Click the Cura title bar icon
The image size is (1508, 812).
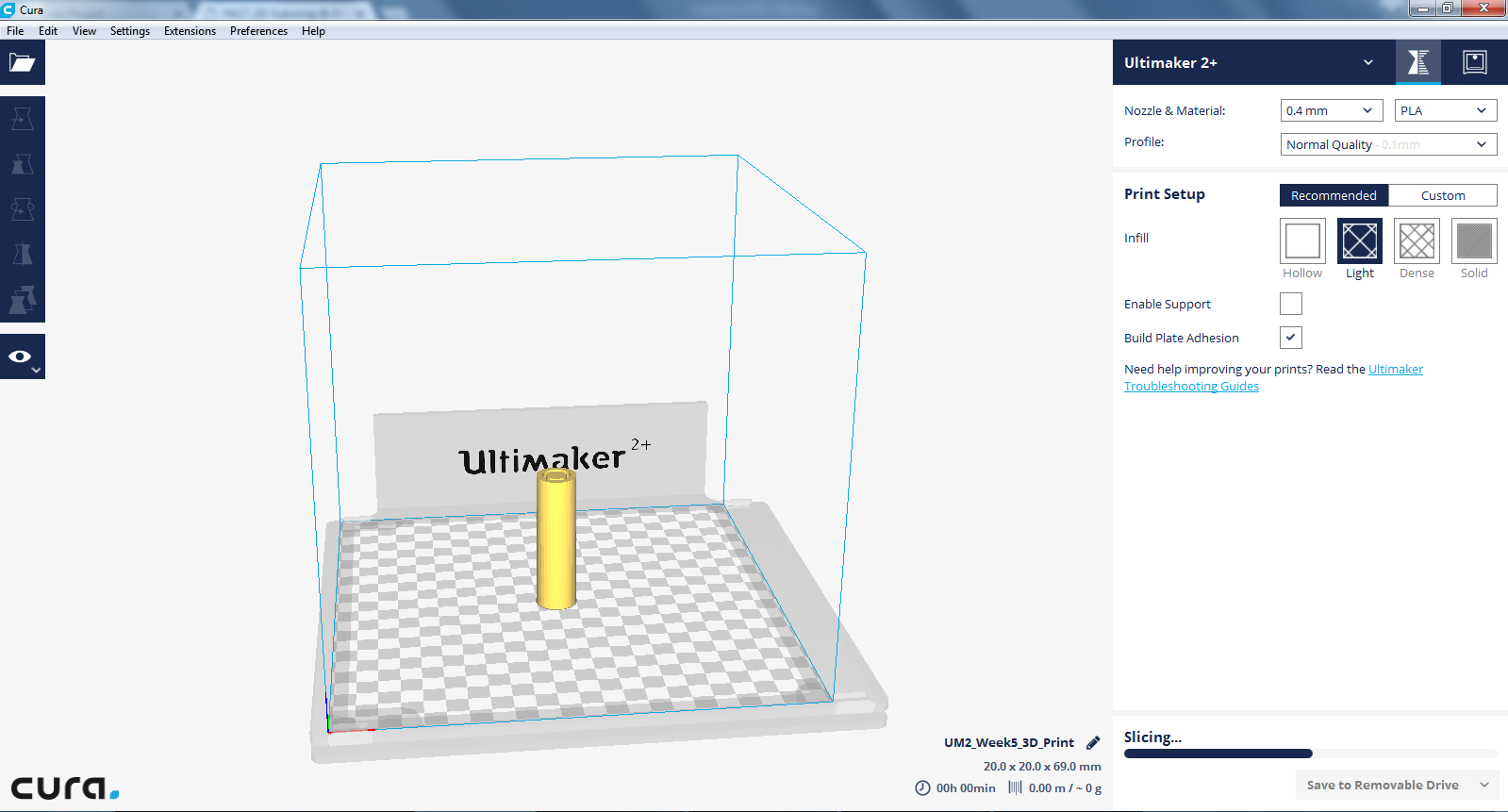tap(8, 9)
